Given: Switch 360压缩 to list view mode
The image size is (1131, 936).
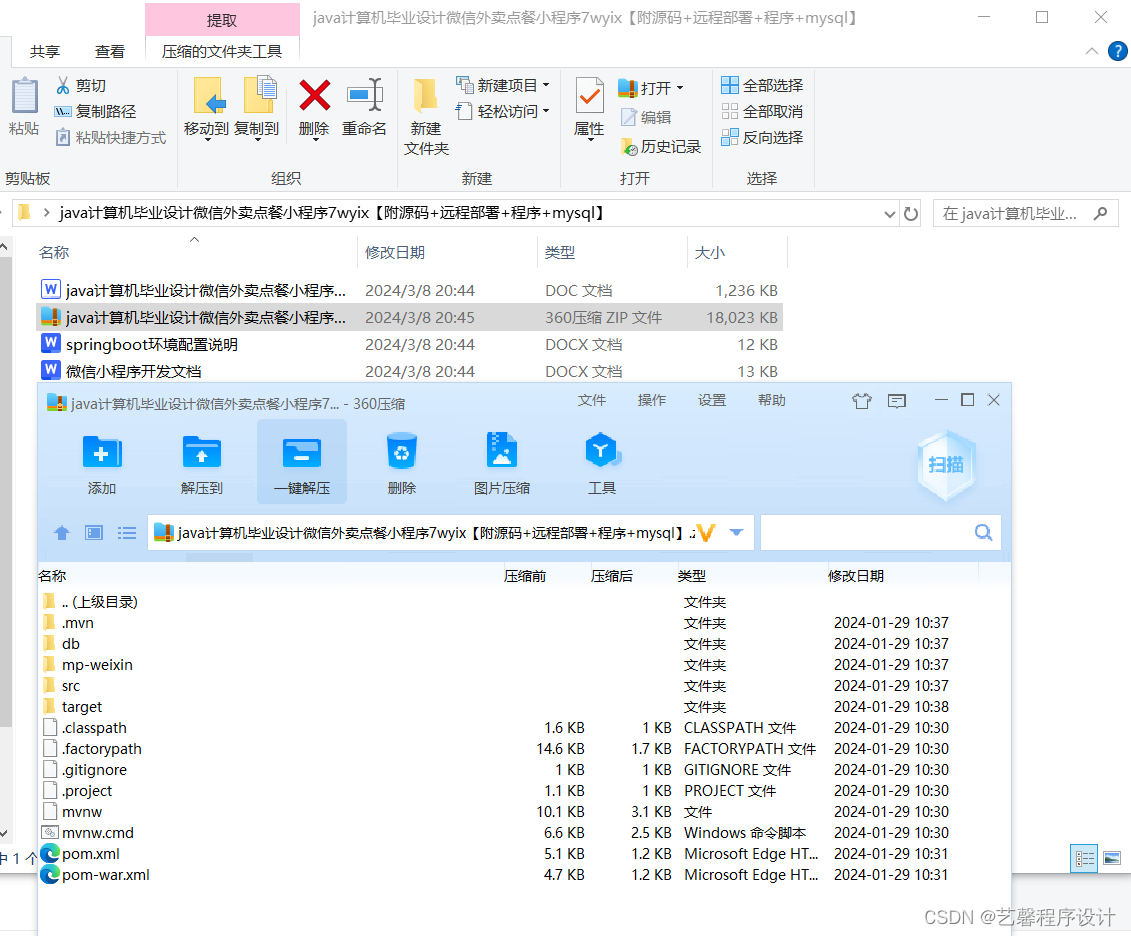Looking at the screenshot, I should pyautogui.click(x=127, y=533).
